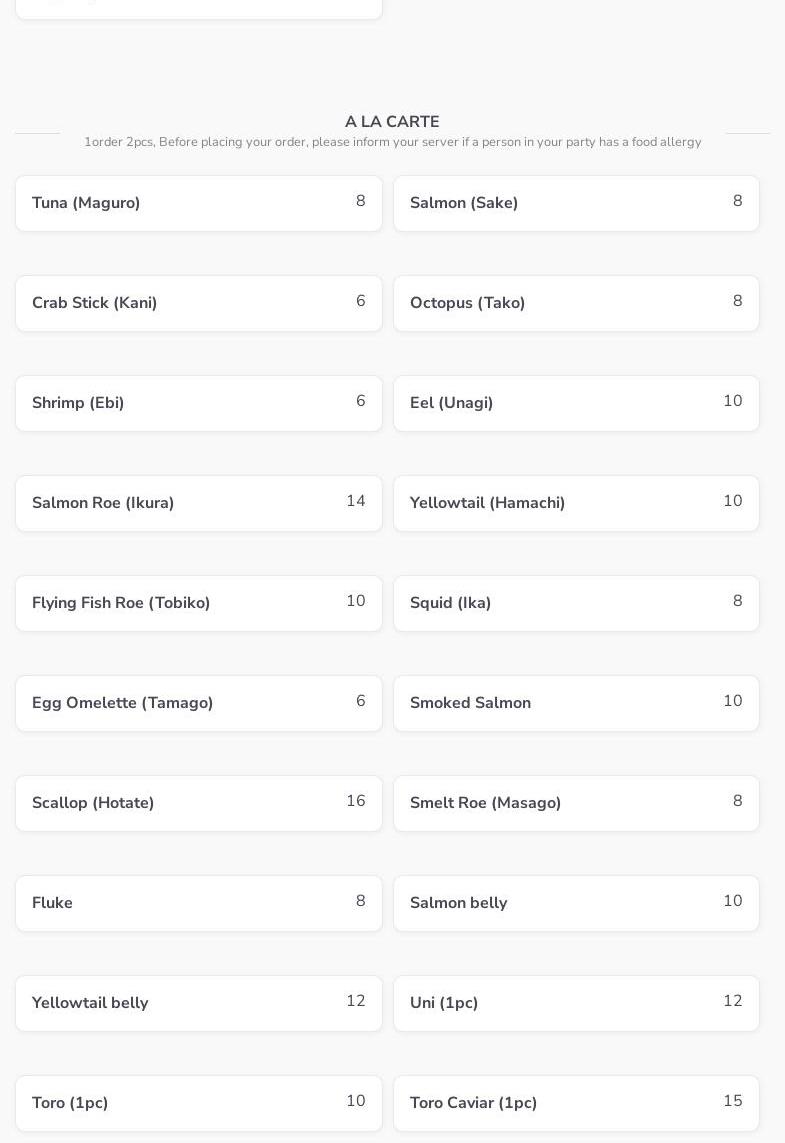
Task: Click the Squid (Ika) item
Action: pos(576,603)
